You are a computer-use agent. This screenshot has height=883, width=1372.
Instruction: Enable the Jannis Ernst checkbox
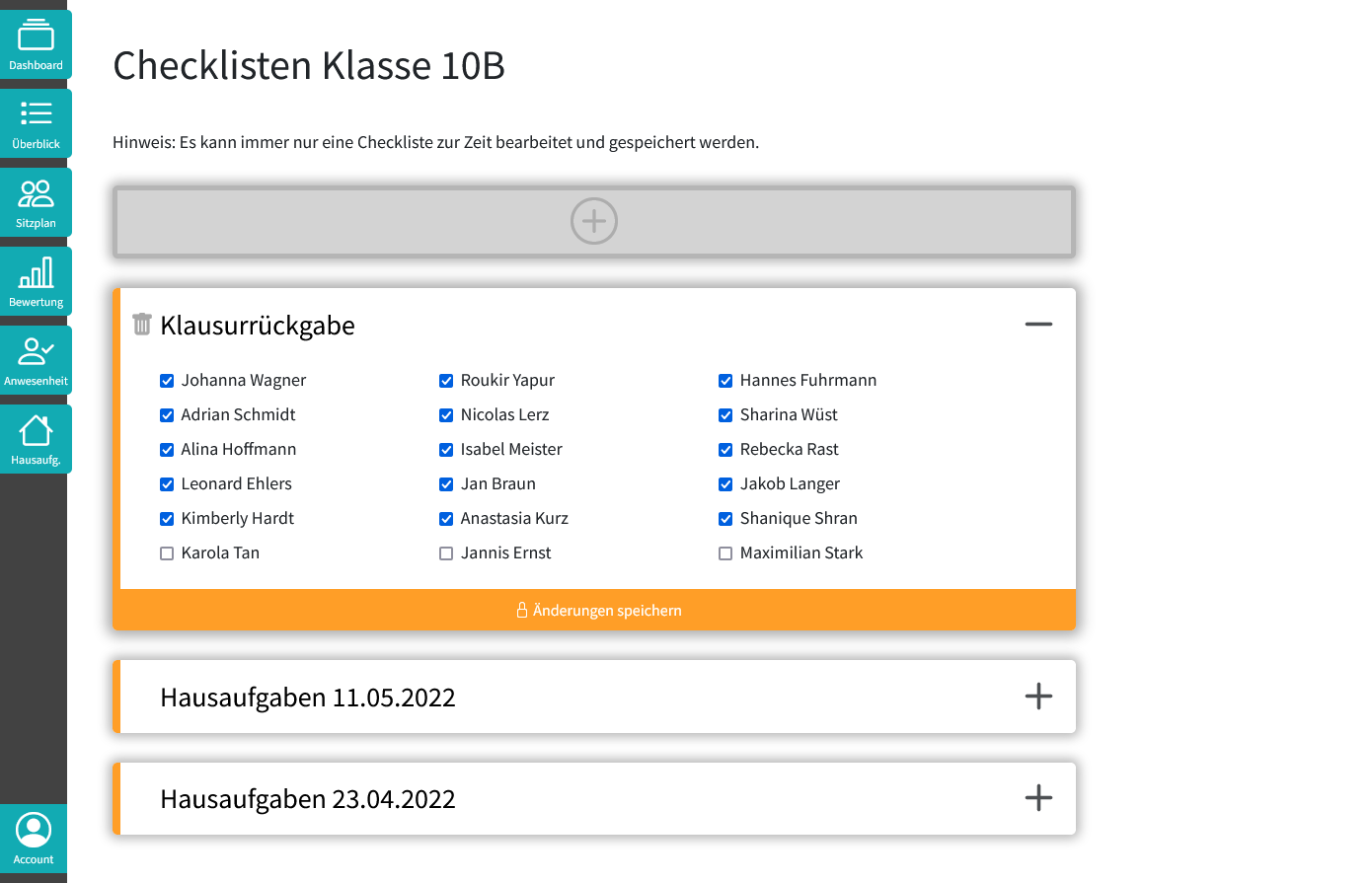click(x=446, y=553)
